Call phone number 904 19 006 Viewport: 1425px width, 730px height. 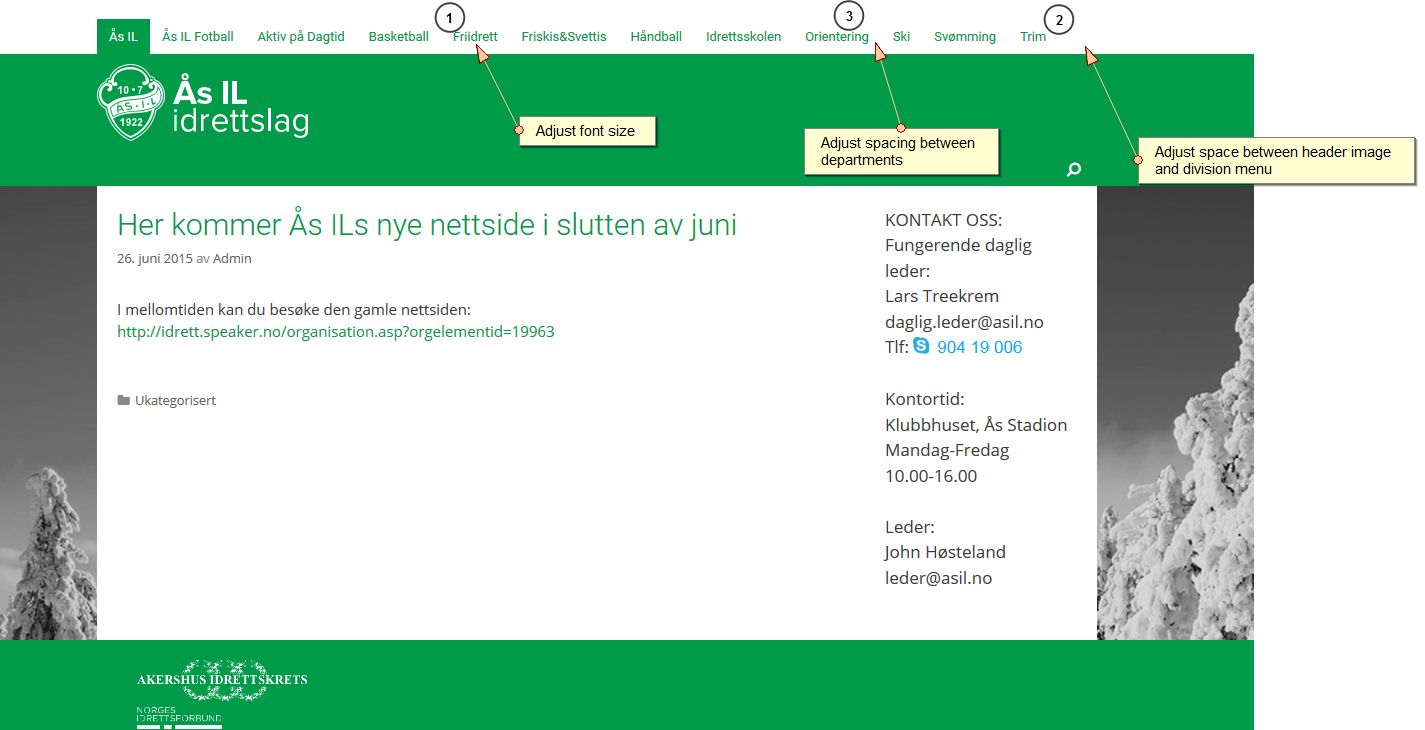pos(979,348)
